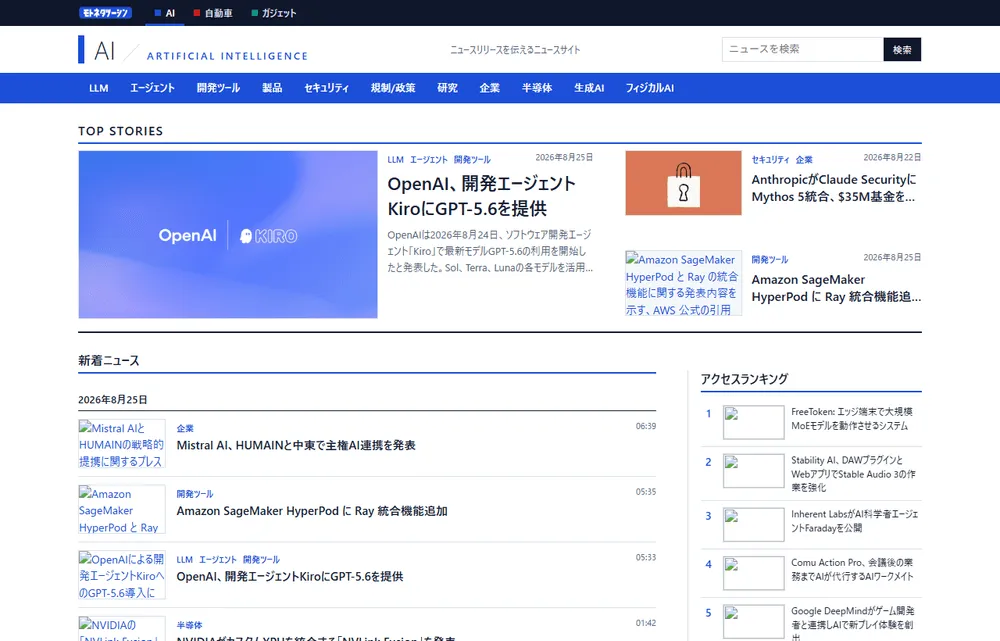Open Amazon SageMaker thumbnail in 新着ニュース list
This screenshot has width=1000, height=641.
pyautogui.click(x=122, y=510)
